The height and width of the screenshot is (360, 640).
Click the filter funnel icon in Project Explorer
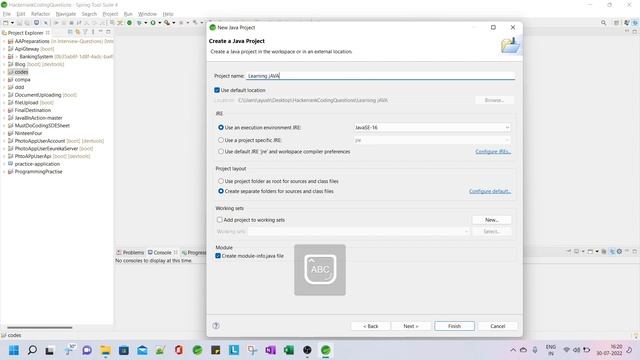click(85, 32)
